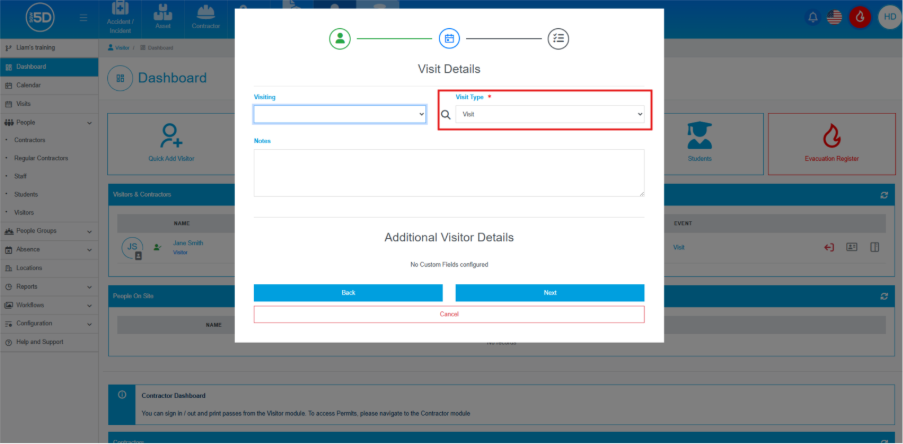Image resolution: width=903 pixels, height=444 pixels.
Task: Click inside the Notes text area
Action: pos(449,173)
